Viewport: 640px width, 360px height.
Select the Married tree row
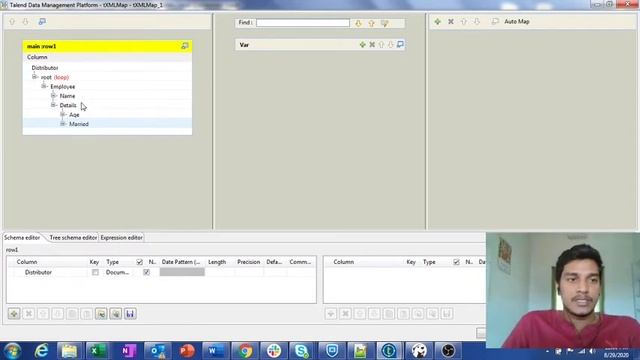click(x=107, y=124)
